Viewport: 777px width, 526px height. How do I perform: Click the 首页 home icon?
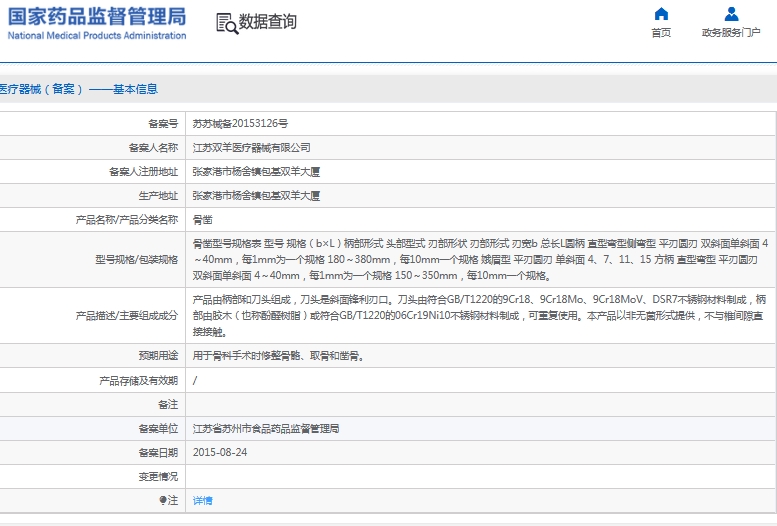click(661, 14)
